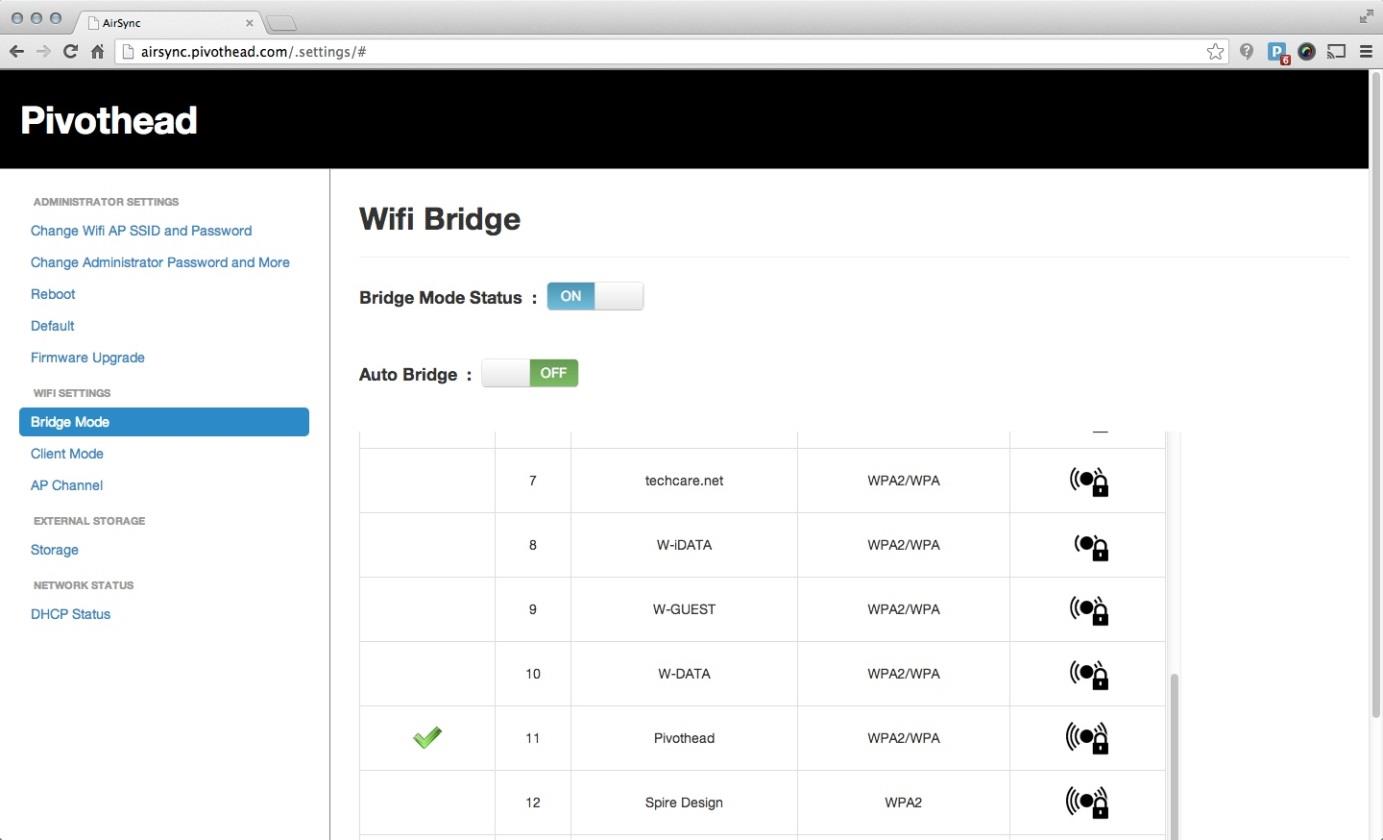Click the Reboot link
The width and height of the screenshot is (1383, 840).
53,294
